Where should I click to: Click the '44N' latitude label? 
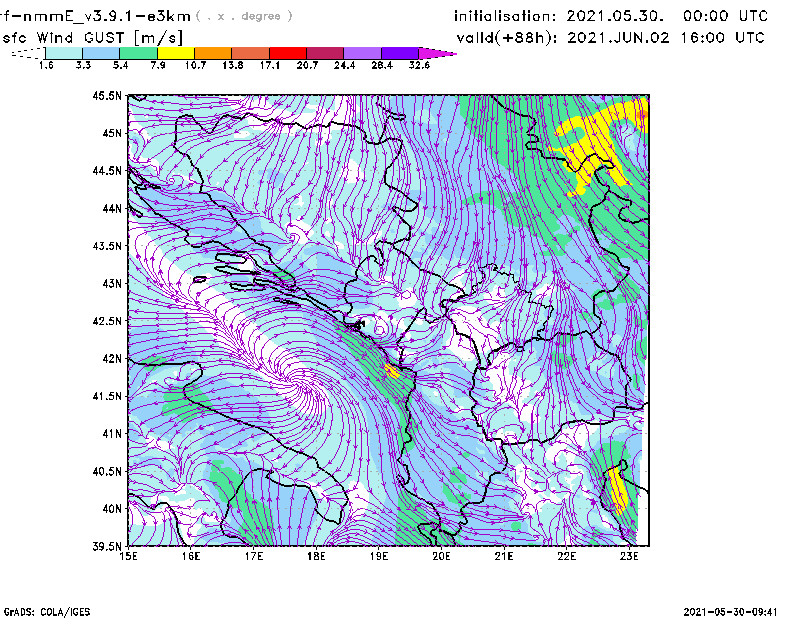pyautogui.click(x=112, y=208)
